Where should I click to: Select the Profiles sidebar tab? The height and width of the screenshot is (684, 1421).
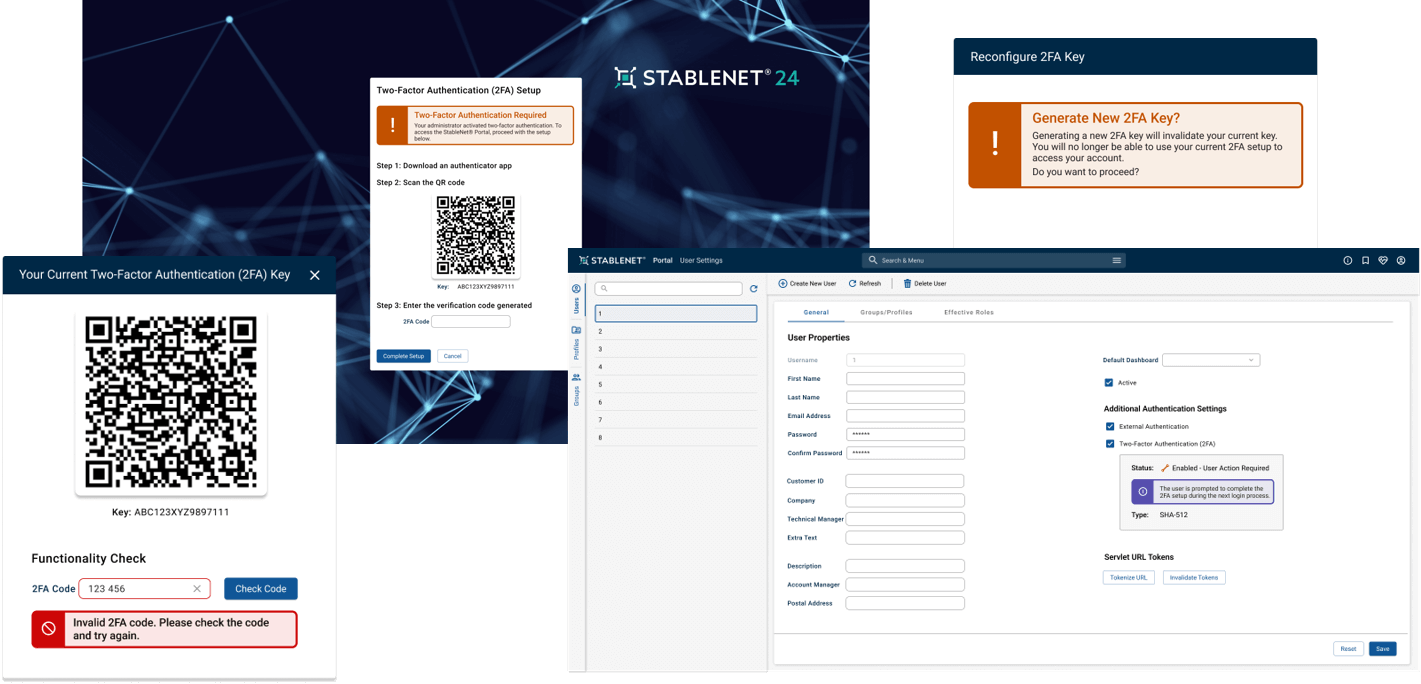click(x=576, y=342)
